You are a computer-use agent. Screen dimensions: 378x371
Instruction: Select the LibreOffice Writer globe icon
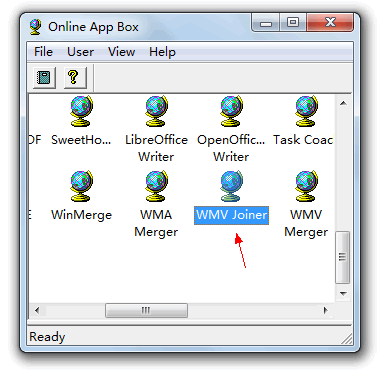pyautogui.click(x=156, y=111)
